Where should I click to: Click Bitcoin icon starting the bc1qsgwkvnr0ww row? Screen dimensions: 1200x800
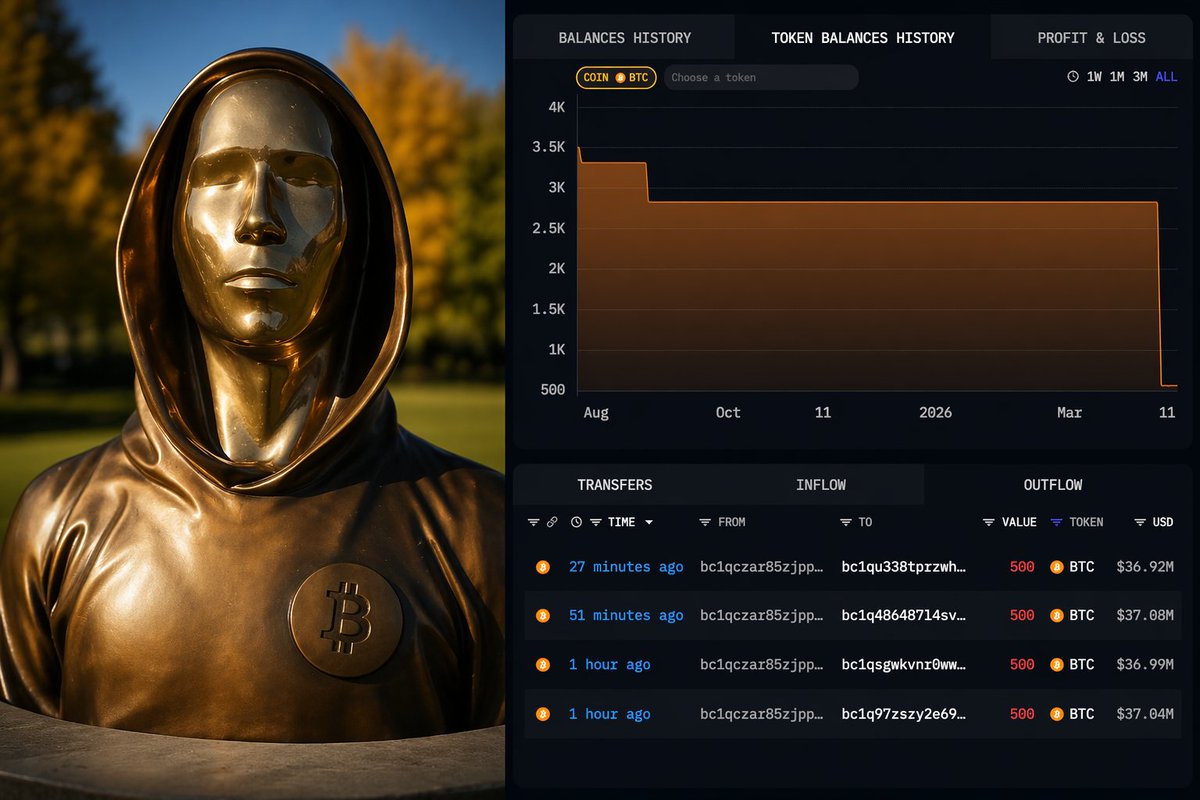click(543, 665)
